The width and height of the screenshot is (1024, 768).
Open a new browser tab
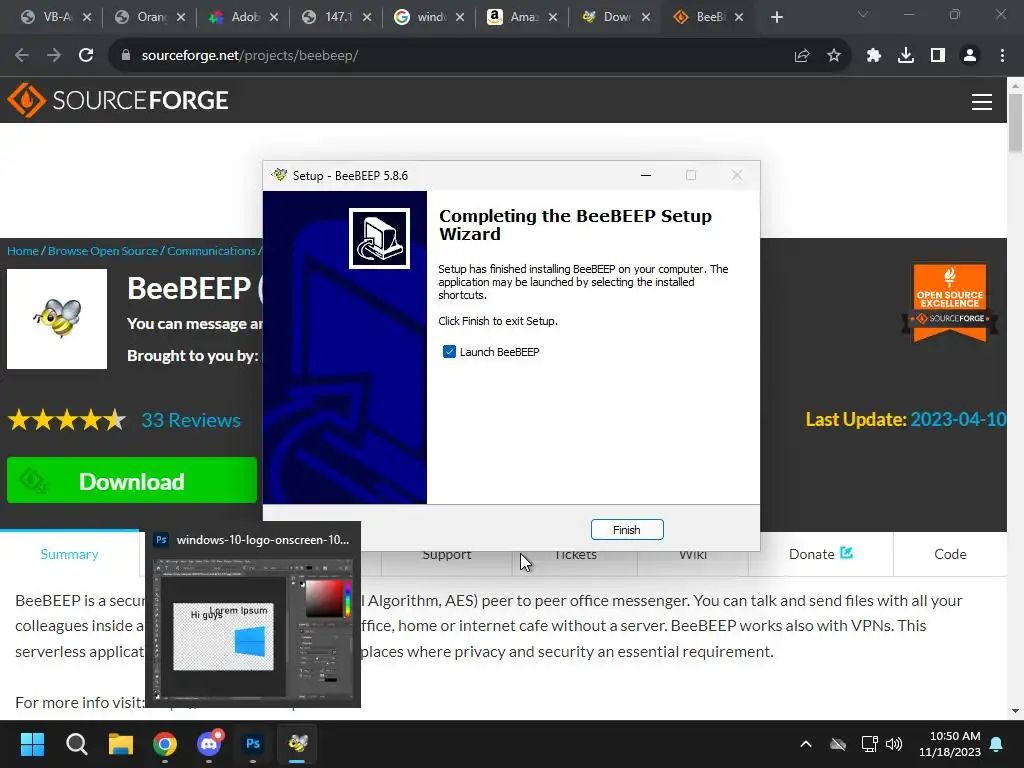(776, 17)
